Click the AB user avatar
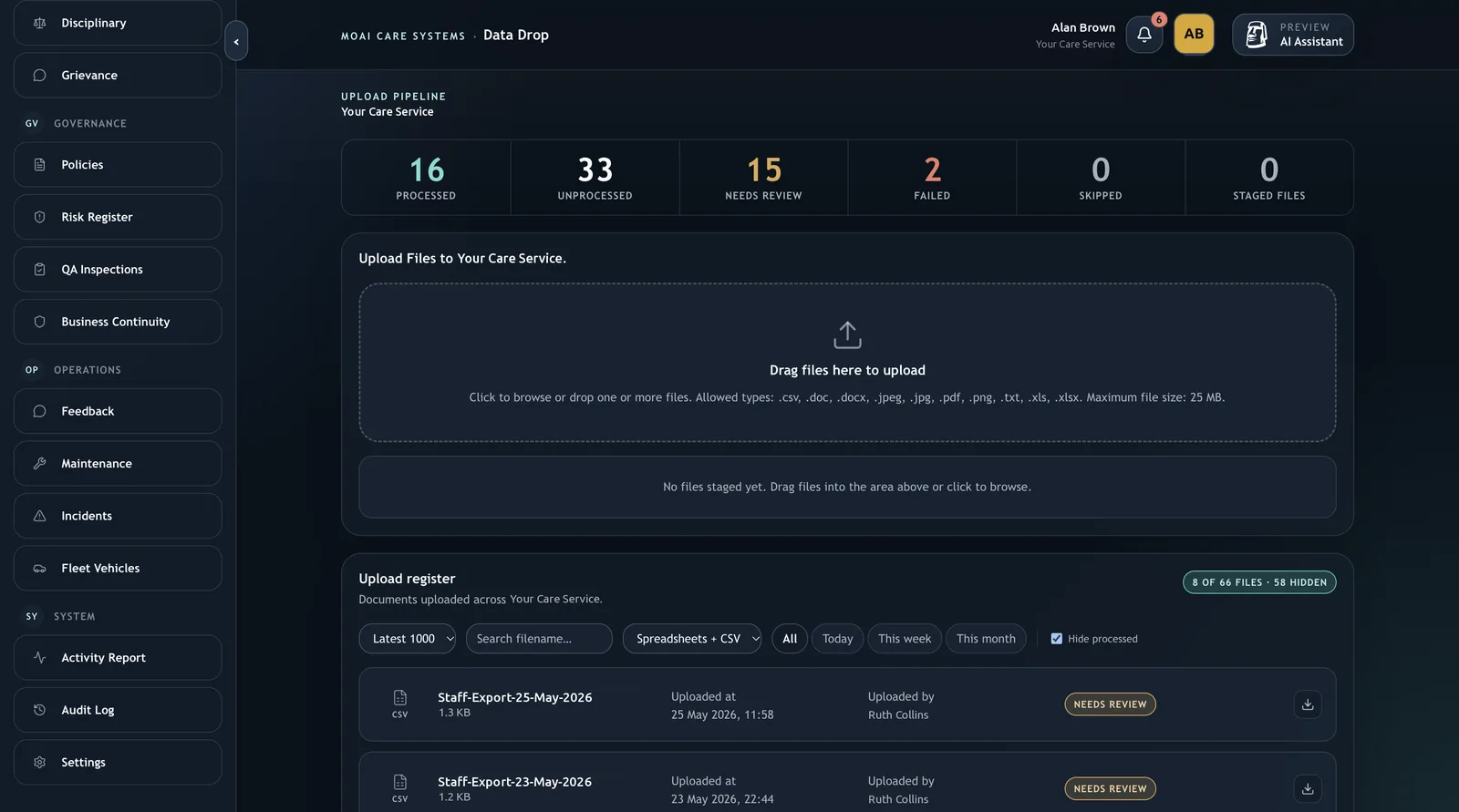This screenshot has width=1459, height=812. coord(1194,34)
